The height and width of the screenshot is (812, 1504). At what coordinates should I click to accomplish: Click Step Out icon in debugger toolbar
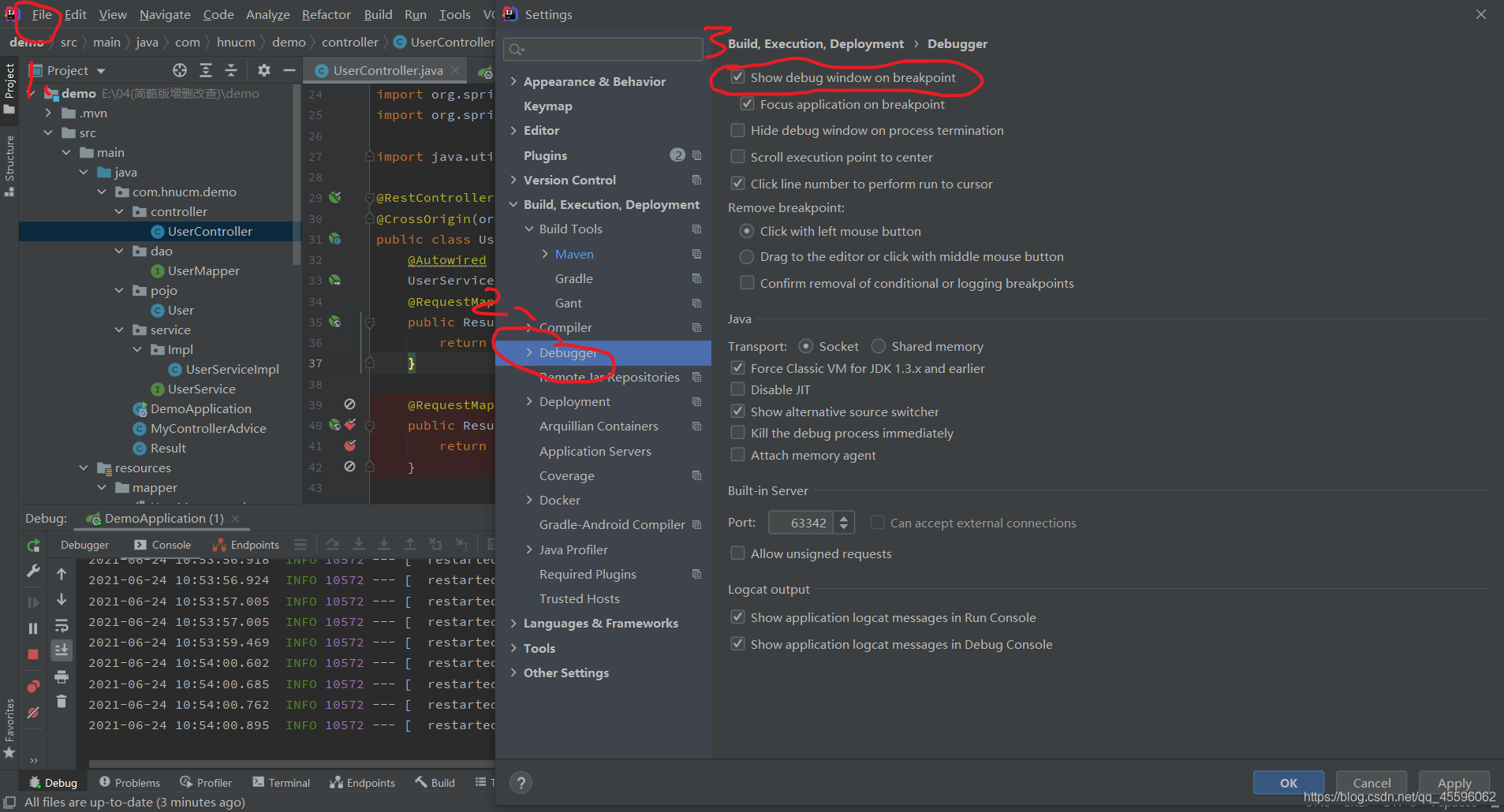coord(410,545)
